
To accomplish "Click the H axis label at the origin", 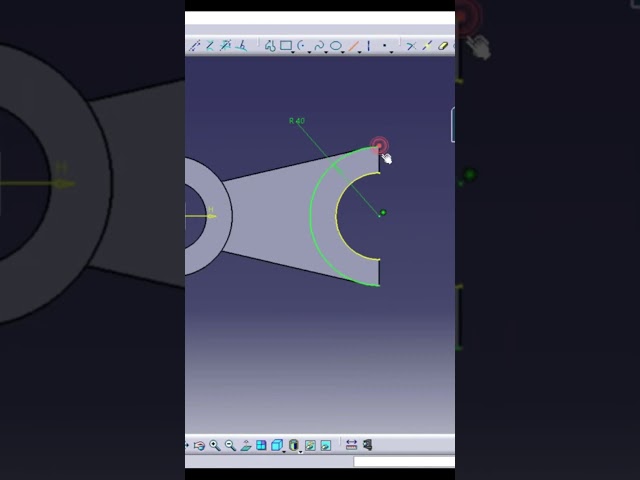I will 211,209.
